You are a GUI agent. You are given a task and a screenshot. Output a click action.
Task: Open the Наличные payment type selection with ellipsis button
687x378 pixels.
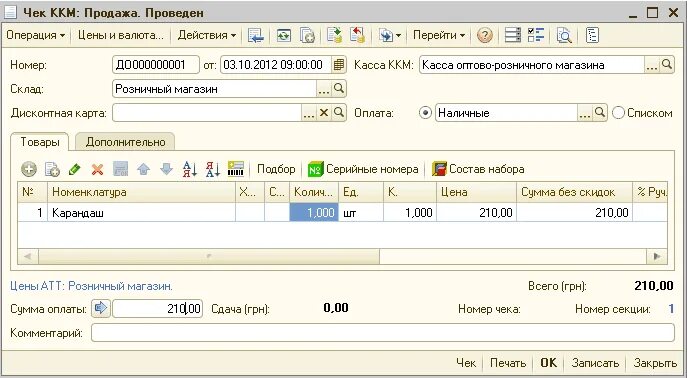[584, 113]
